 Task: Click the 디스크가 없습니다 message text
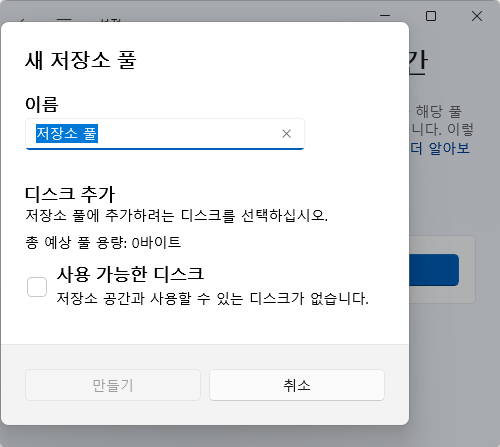click(212, 298)
